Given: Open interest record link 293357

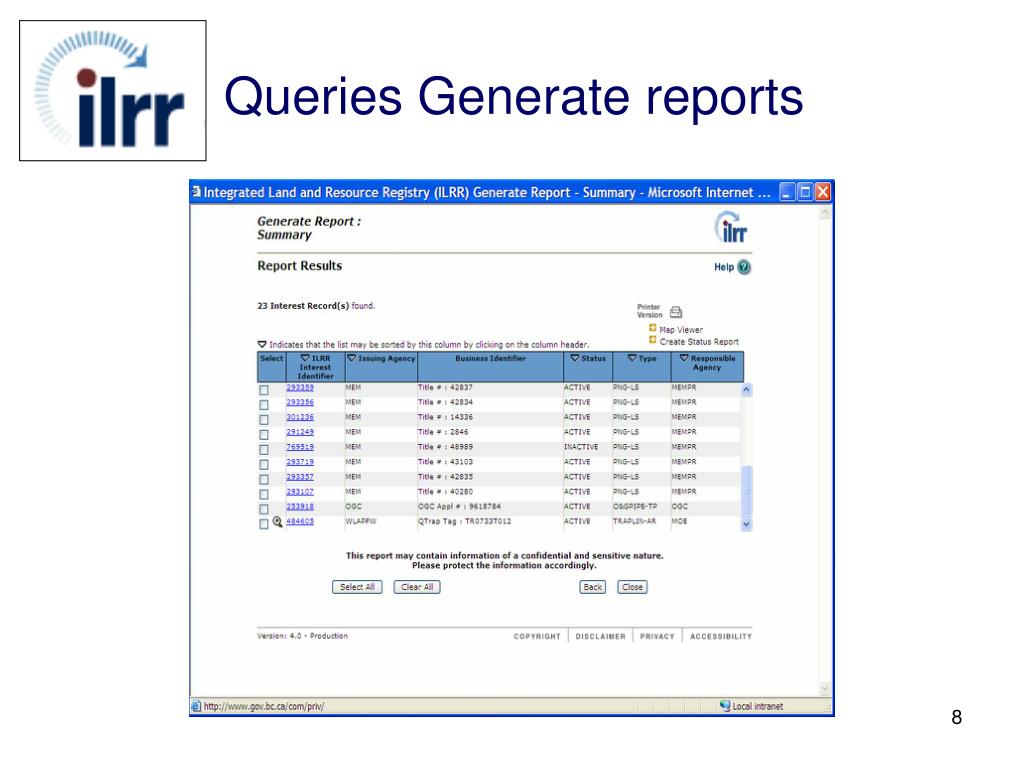Looking at the screenshot, I should [x=300, y=477].
